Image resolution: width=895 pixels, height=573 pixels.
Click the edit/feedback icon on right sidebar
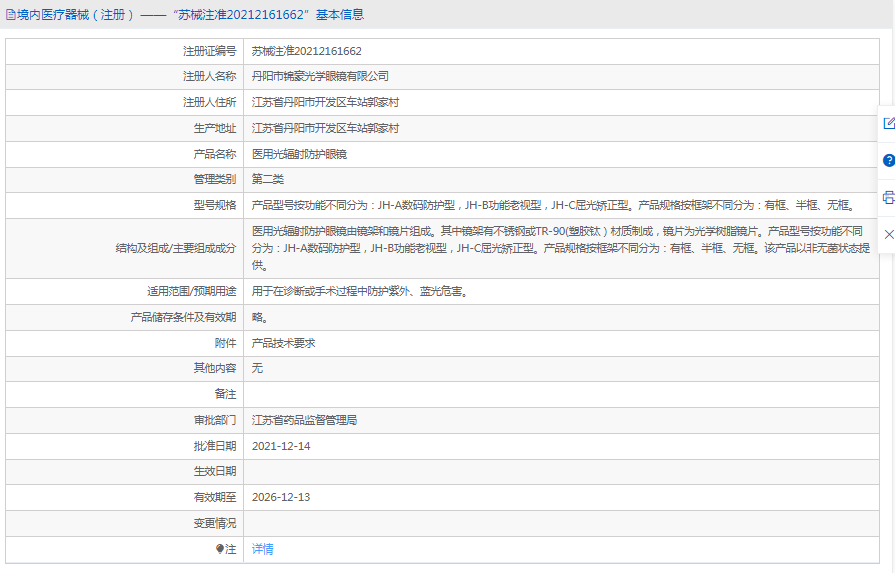coord(888,124)
